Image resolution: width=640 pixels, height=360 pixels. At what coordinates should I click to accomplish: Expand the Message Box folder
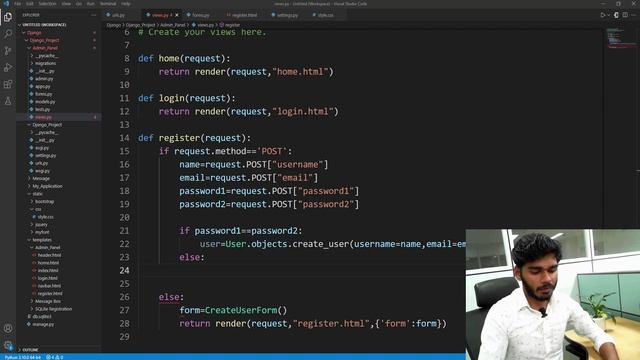point(47,301)
